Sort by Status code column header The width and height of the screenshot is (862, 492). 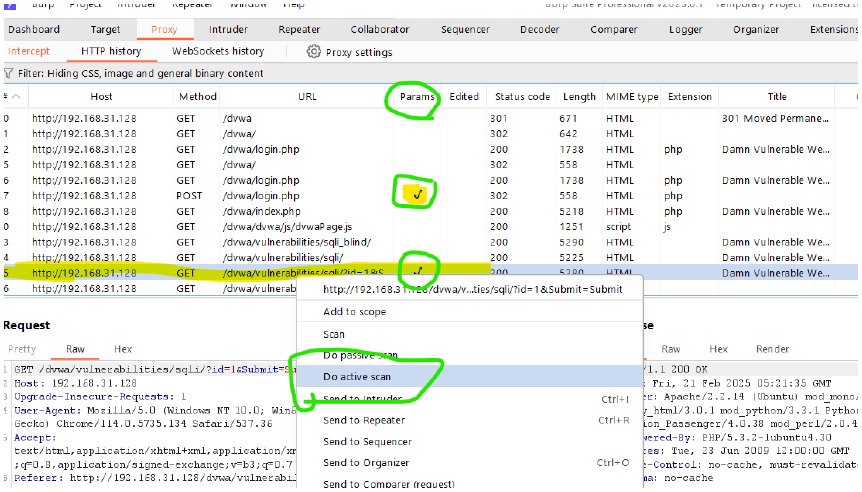tap(522, 97)
